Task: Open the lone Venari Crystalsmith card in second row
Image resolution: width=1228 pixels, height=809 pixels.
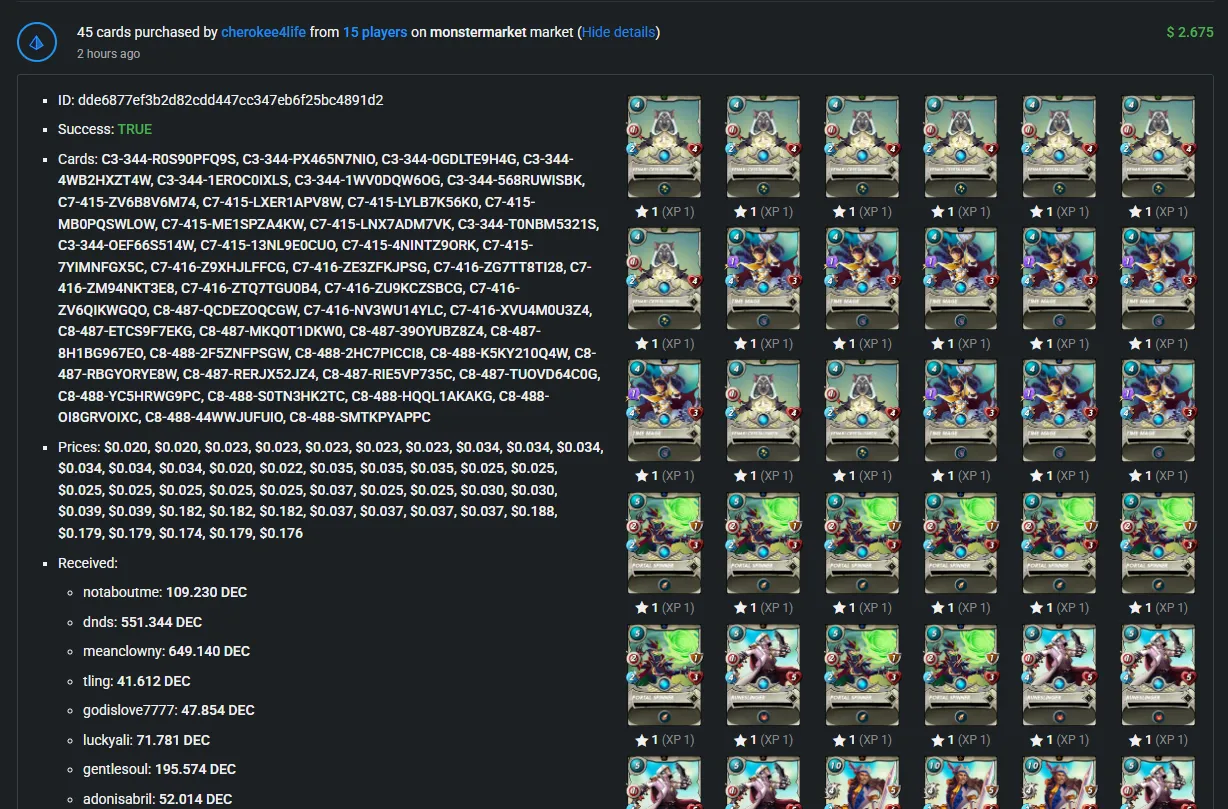Action: coord(664,278)
